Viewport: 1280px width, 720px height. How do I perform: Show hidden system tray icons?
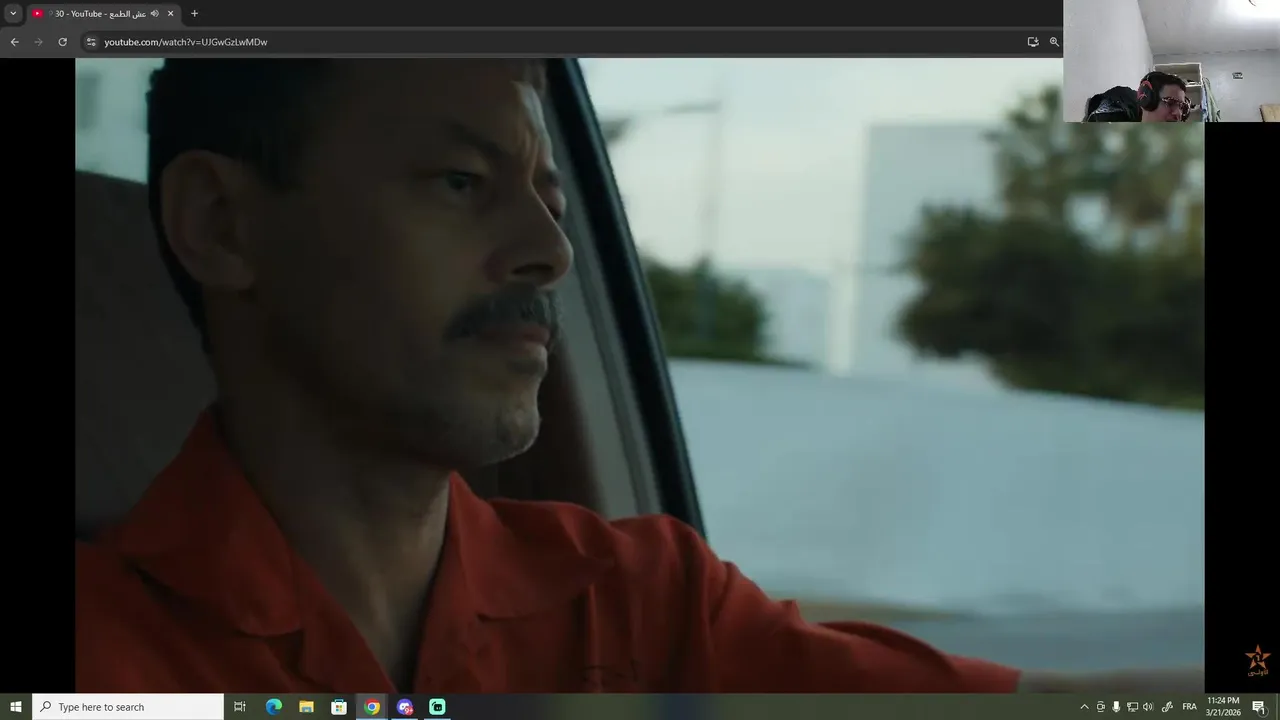tap(1084, 707)
